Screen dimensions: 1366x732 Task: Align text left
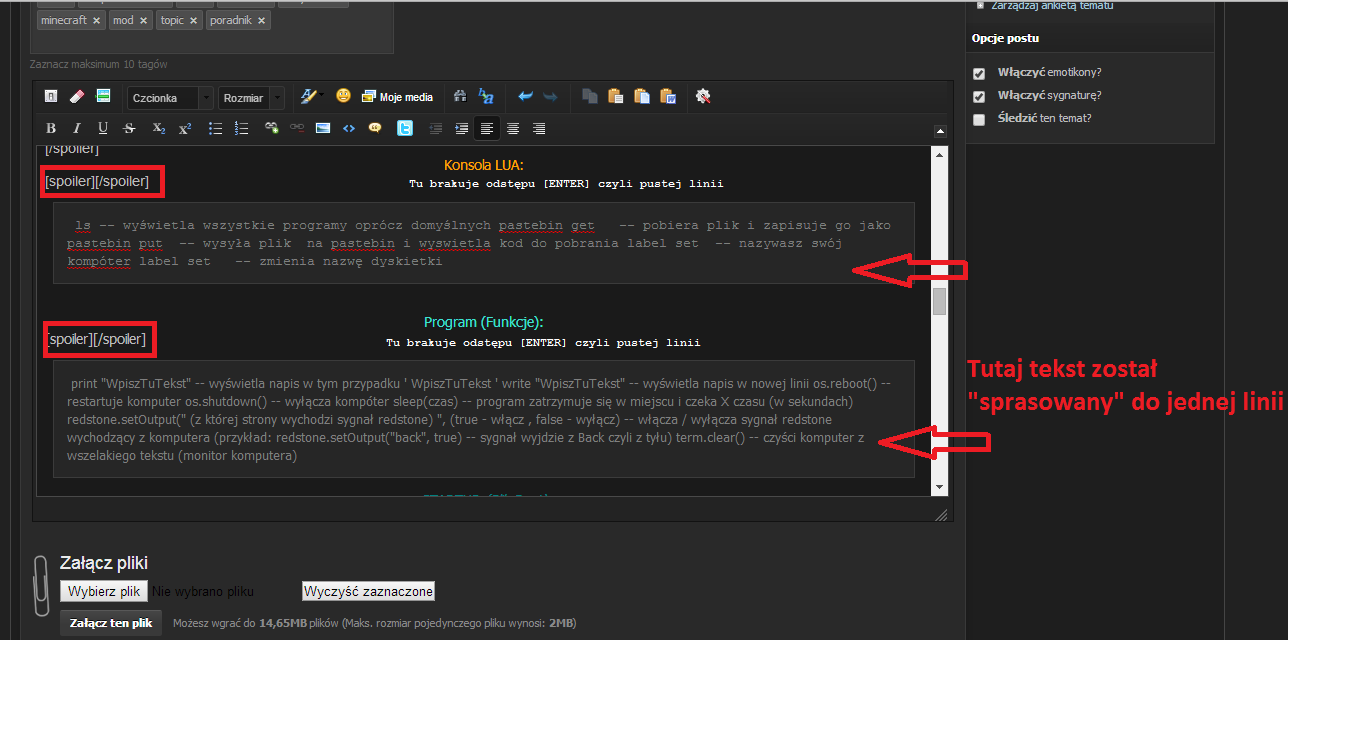487,128
